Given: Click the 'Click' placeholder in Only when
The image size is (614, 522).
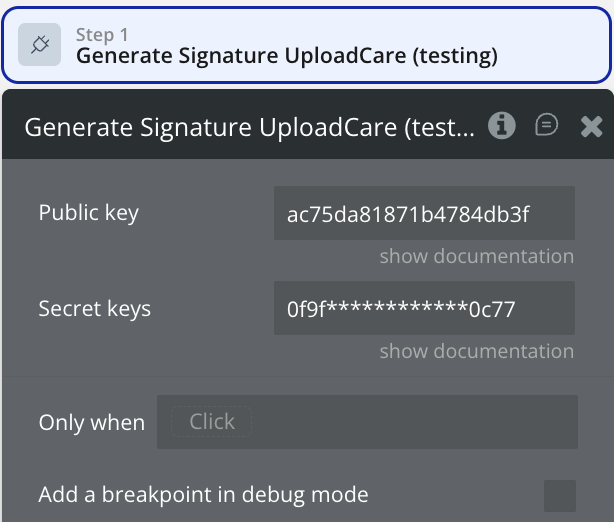Looking at the screenshot, I should pyautogui.click(x=212, y=422).
